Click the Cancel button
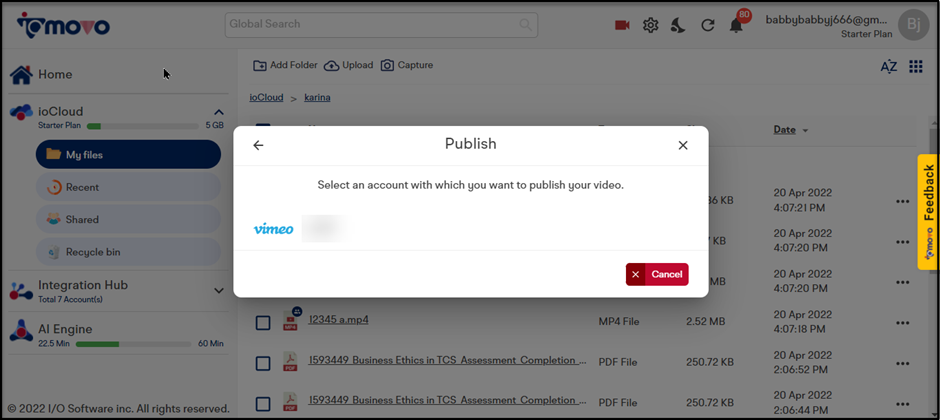The width and height of the screenshot is (940, 420). (657, 274)
